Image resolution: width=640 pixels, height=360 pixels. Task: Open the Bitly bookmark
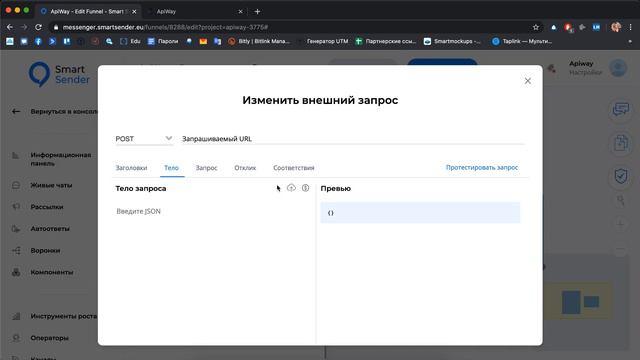(259, 41)
